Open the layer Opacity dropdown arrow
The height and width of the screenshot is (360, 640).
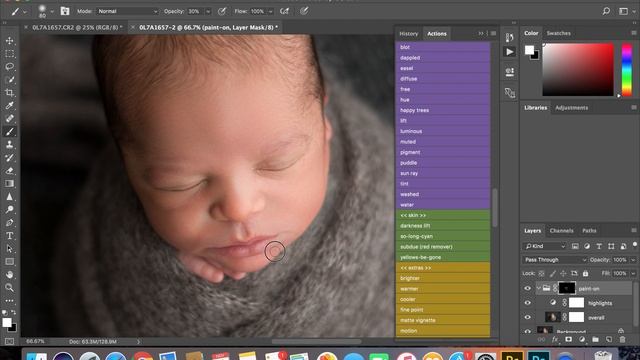point(633,260)
